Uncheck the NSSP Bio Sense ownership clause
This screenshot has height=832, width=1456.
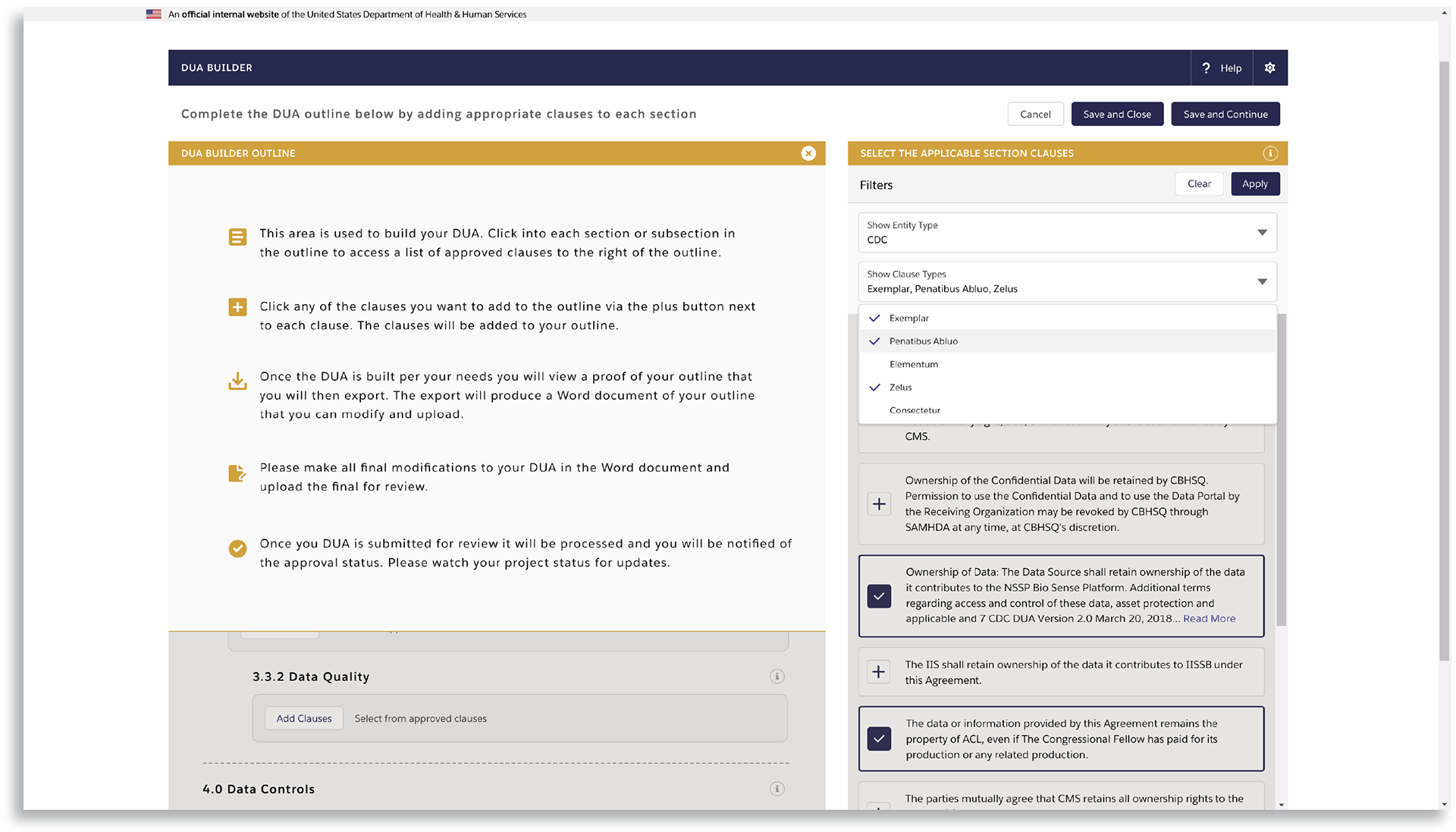tap(879, 596)
